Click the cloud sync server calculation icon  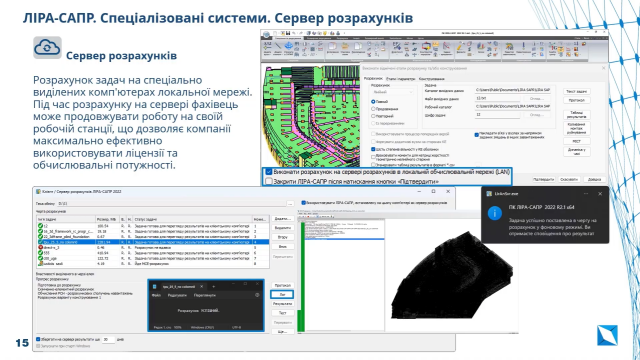coord(47,47)
